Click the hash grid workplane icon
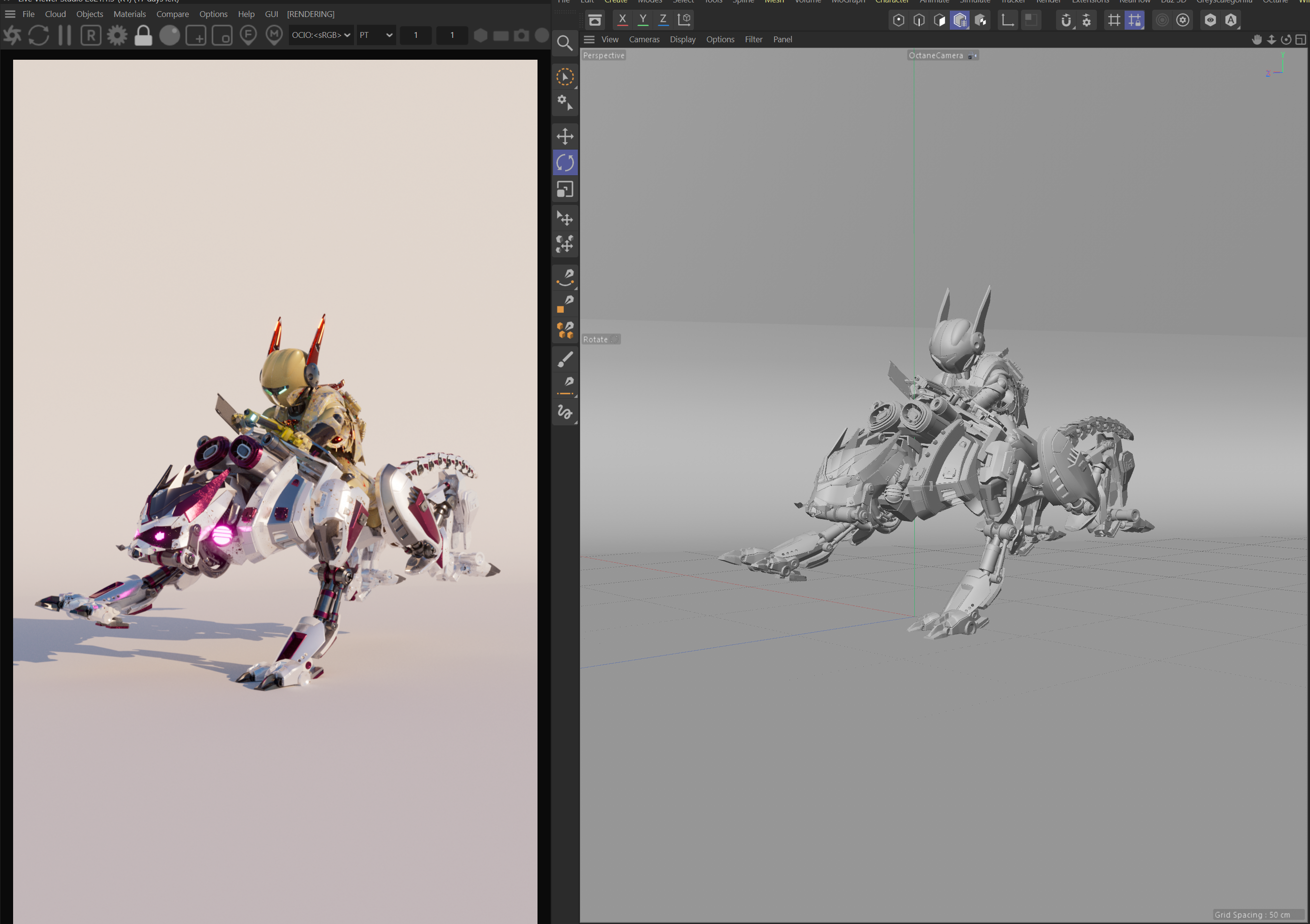 click(1114, 20)
